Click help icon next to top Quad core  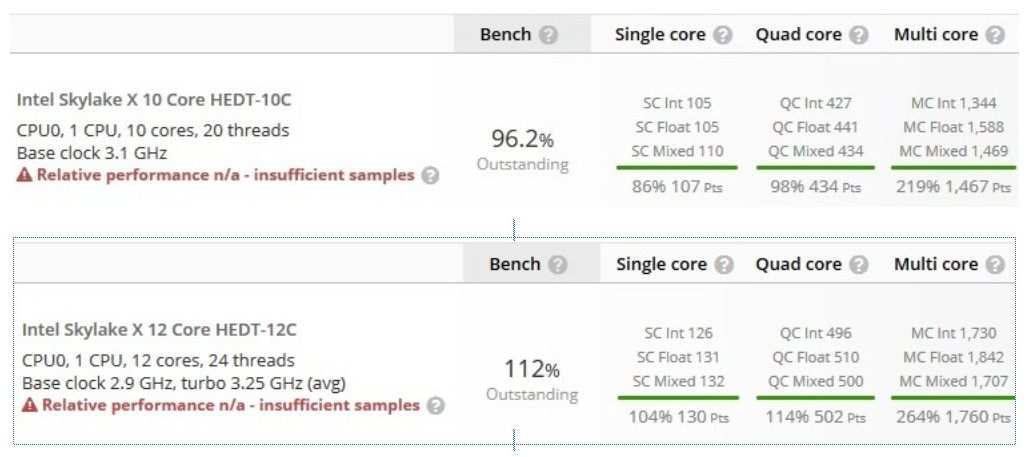pos(858,35)
